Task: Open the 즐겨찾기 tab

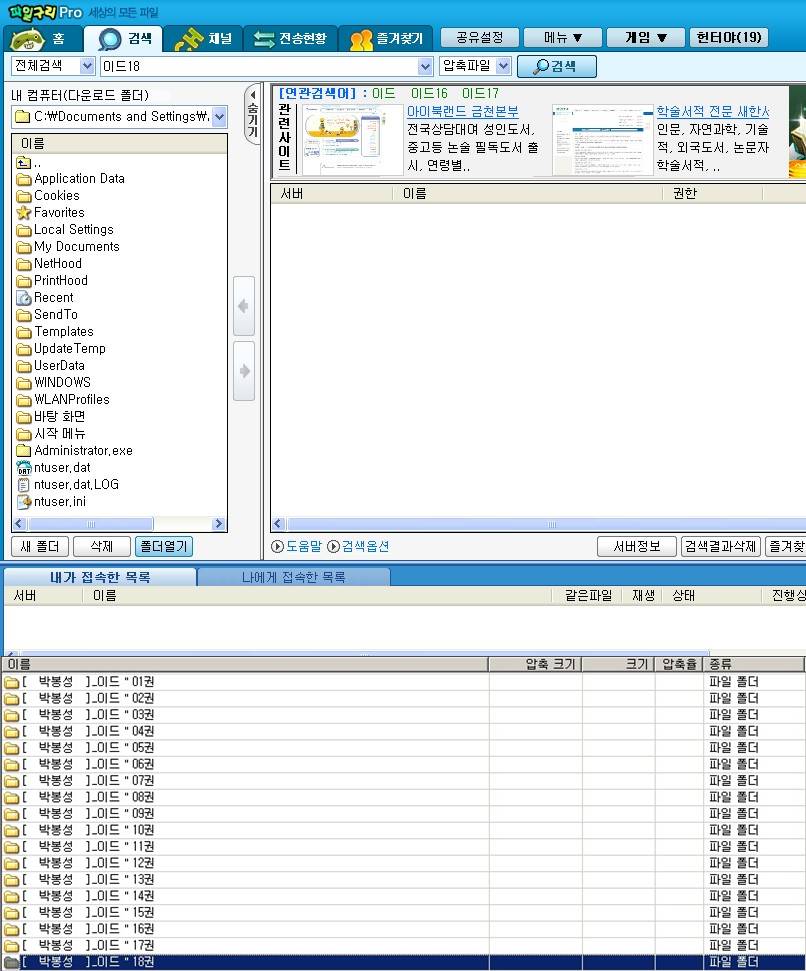Action: [386, 39]
